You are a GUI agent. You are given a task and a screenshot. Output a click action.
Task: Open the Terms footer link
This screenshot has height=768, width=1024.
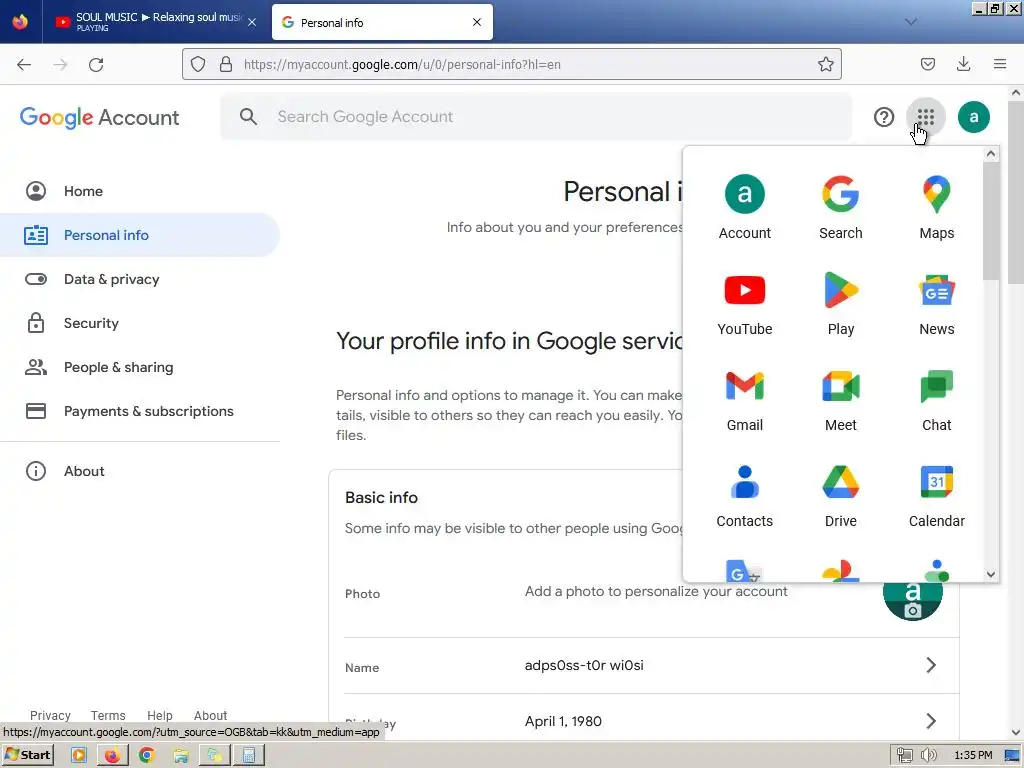108,715
